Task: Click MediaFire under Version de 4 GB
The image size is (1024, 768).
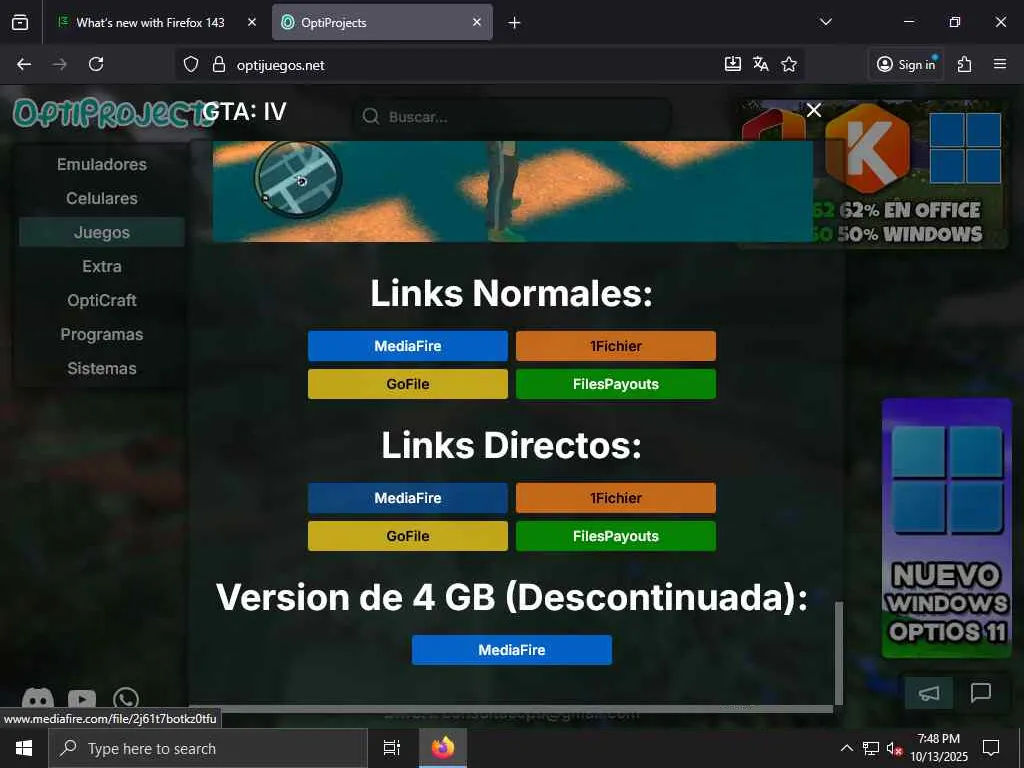Action: (512, 650)
